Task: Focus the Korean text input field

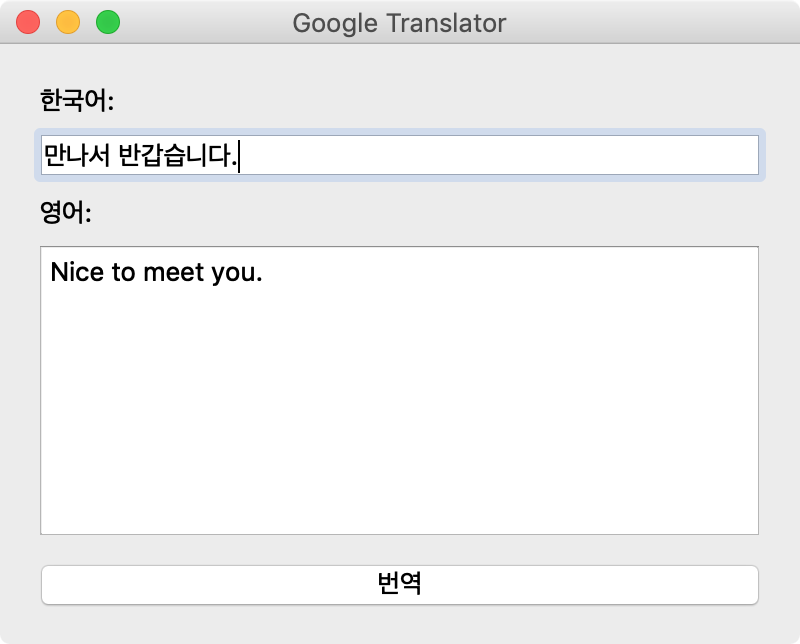Action: point(399,155)
